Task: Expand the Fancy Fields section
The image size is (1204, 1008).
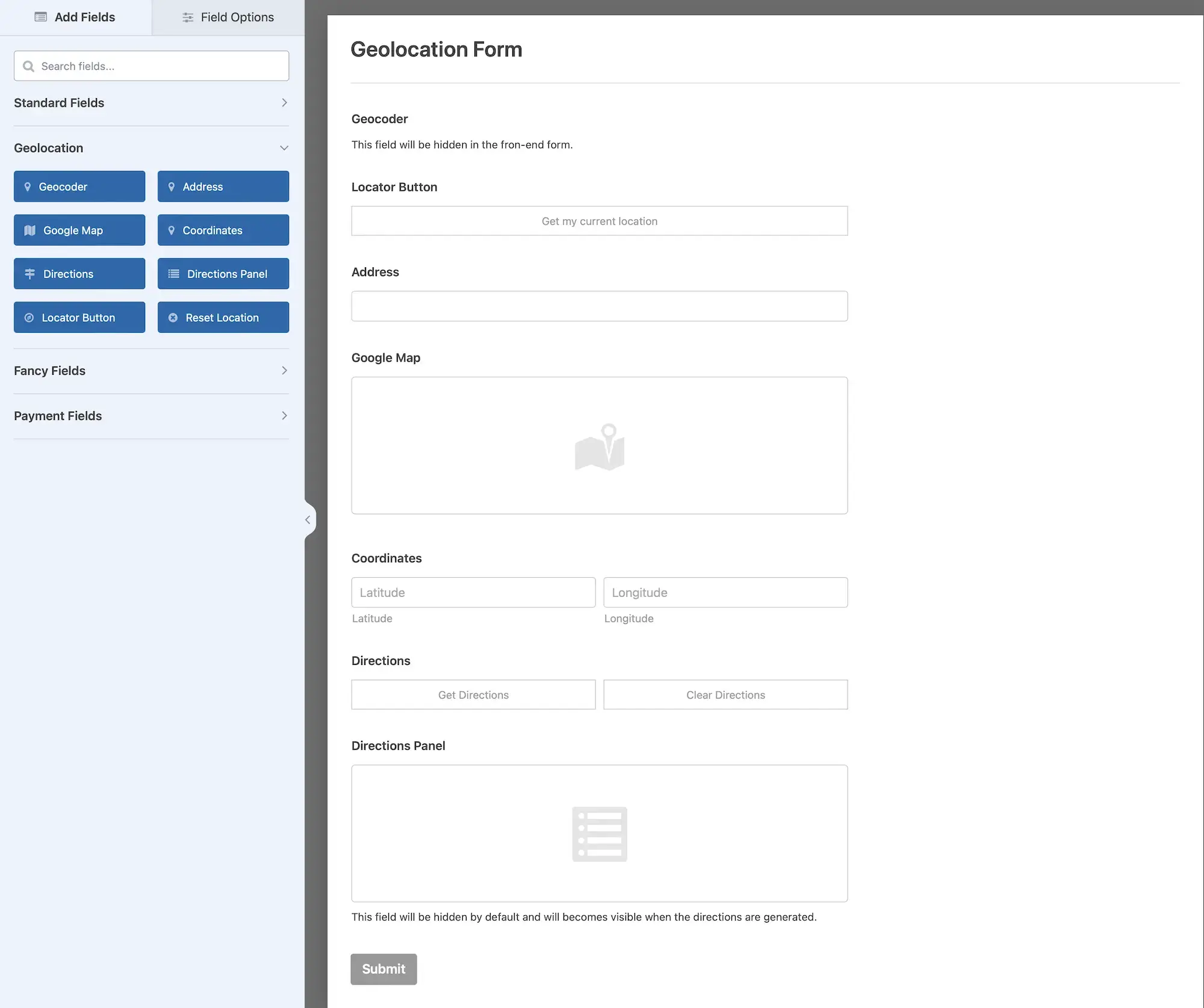Action: [x=284, y=371]
